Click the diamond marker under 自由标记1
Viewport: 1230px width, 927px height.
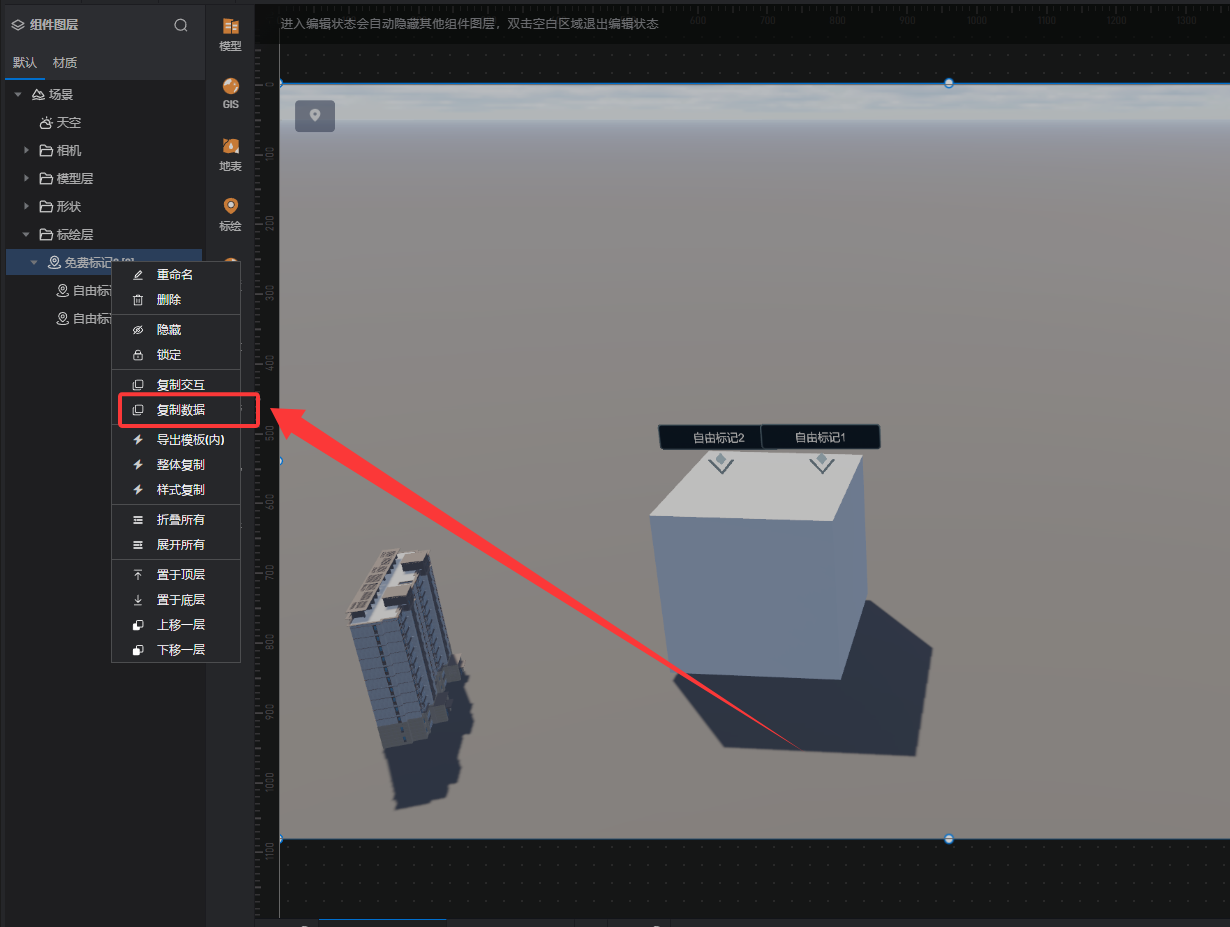coord(821,462)
